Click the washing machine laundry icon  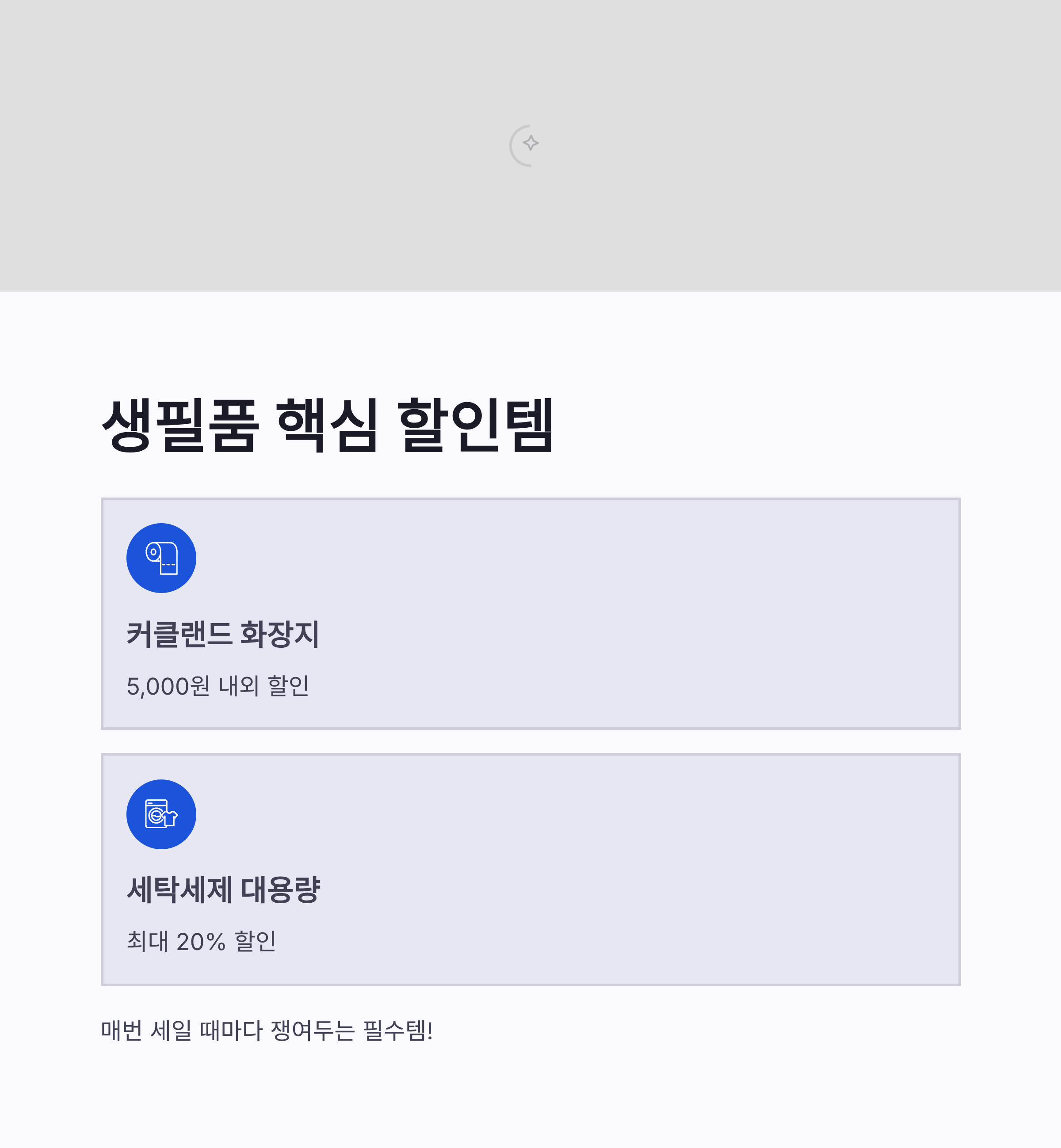161,814
